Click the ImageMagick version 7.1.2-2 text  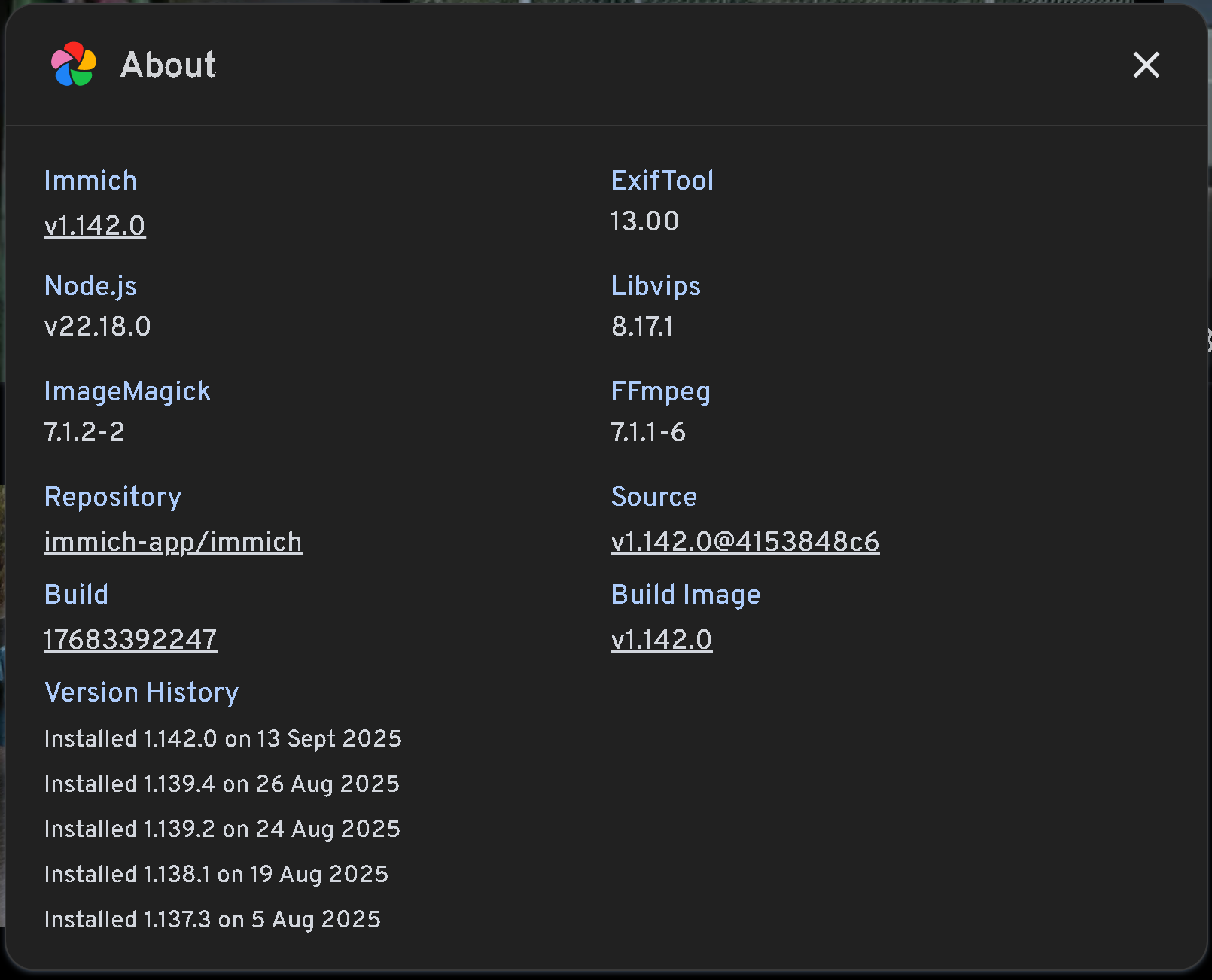pyautogui.click(x=84, y=432)
